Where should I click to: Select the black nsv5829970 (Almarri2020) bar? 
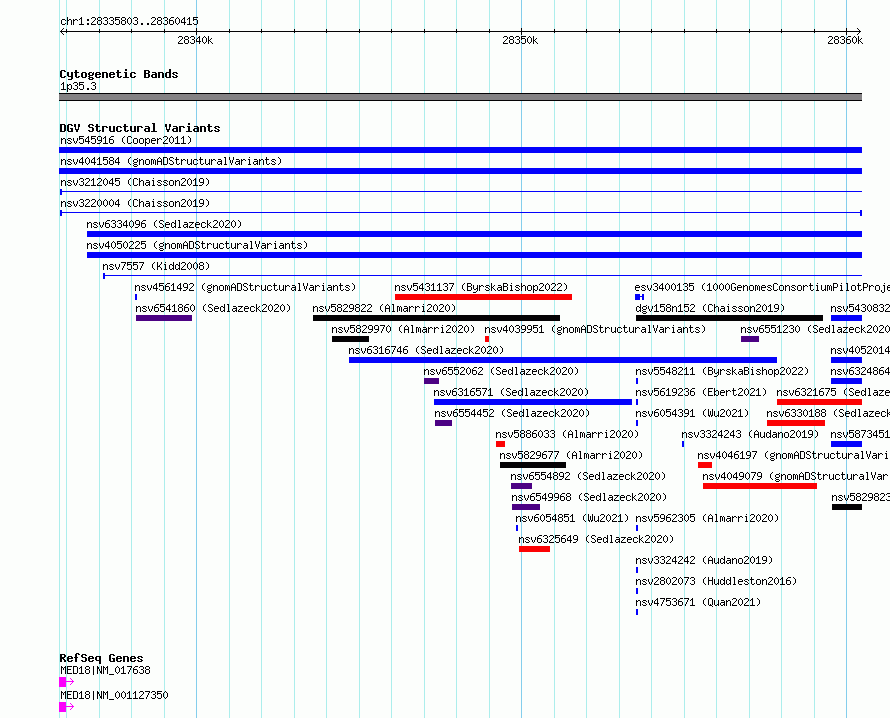tap(350, 339)
